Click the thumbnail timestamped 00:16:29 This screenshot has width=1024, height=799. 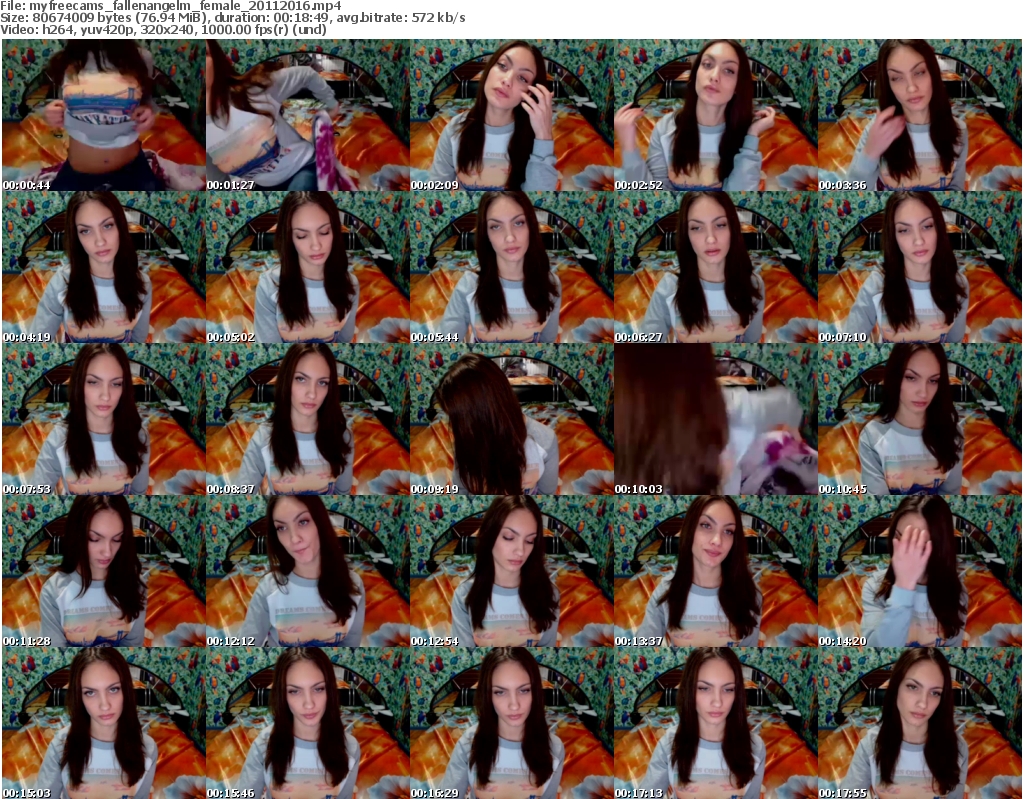tap(511, 723)
